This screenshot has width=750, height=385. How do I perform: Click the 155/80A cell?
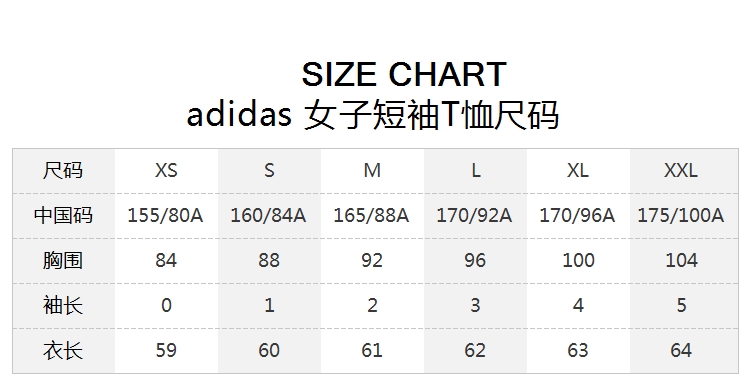tap(165, 216)
